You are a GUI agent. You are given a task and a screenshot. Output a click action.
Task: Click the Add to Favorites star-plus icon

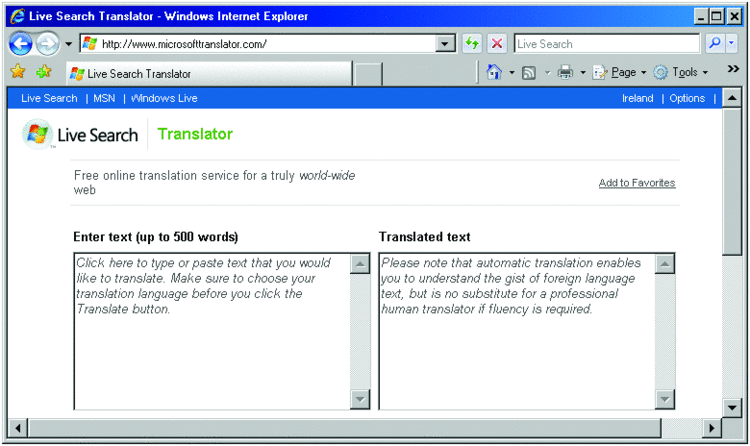pyautogui.click(x=44, y=72)
